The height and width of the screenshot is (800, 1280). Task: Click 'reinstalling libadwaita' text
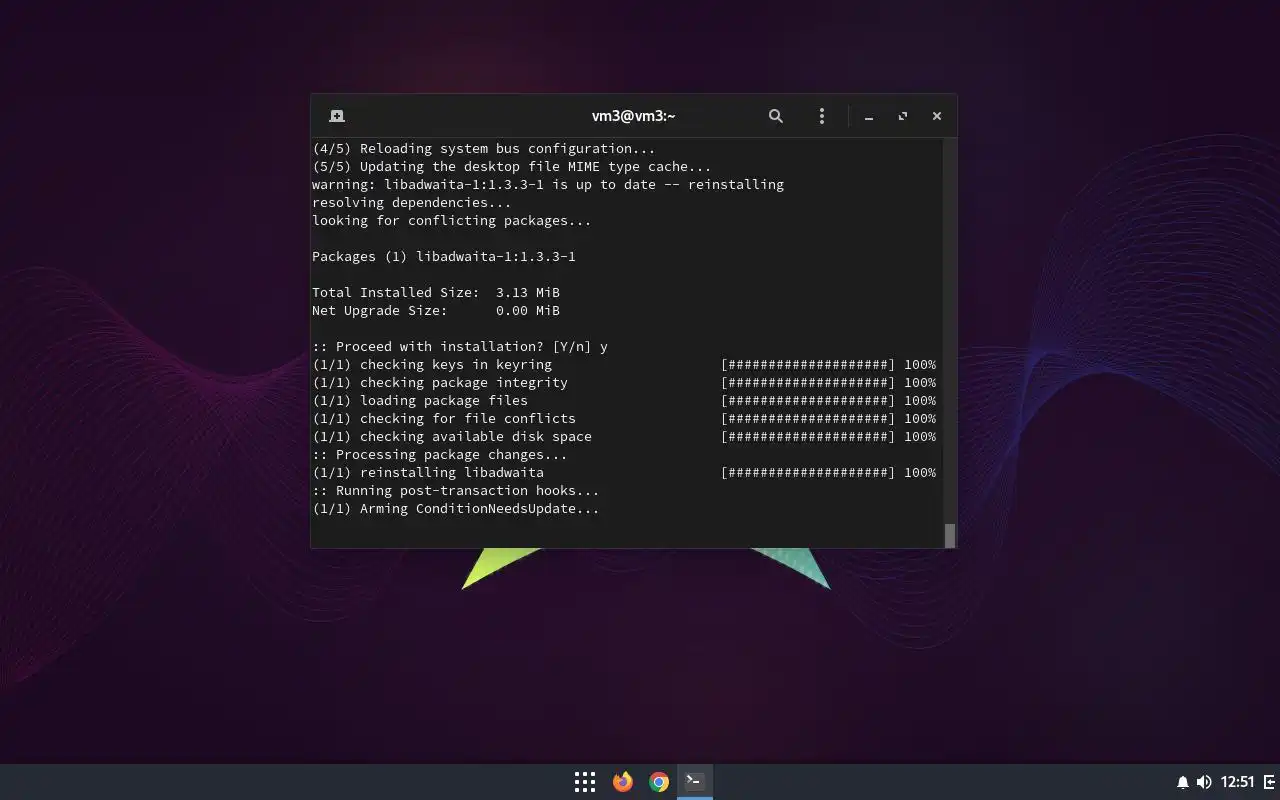(x=452, y=472)
